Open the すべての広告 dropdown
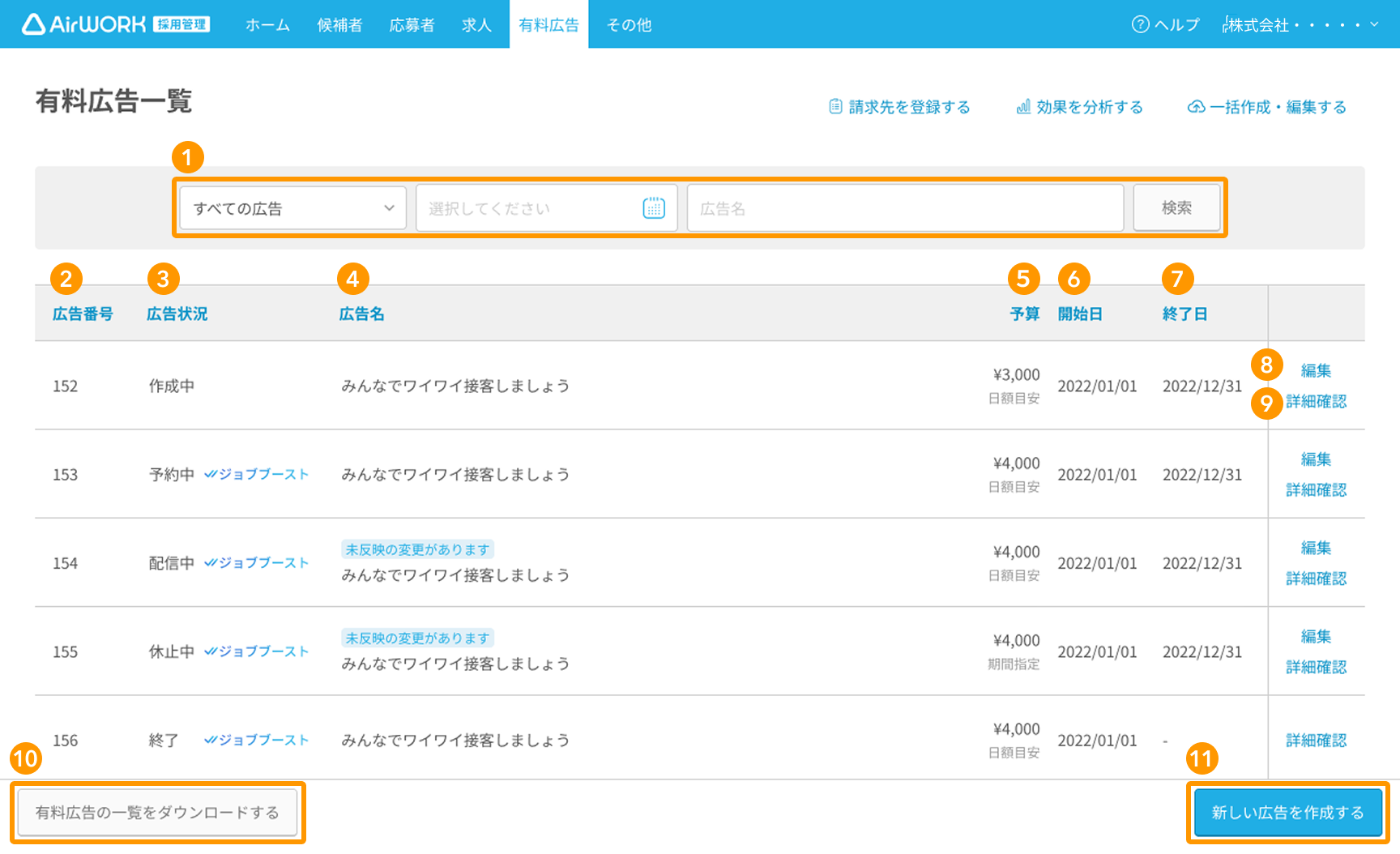Image resolution: width=1400 pixels, height=854 pixels. [x=292, y=208]
